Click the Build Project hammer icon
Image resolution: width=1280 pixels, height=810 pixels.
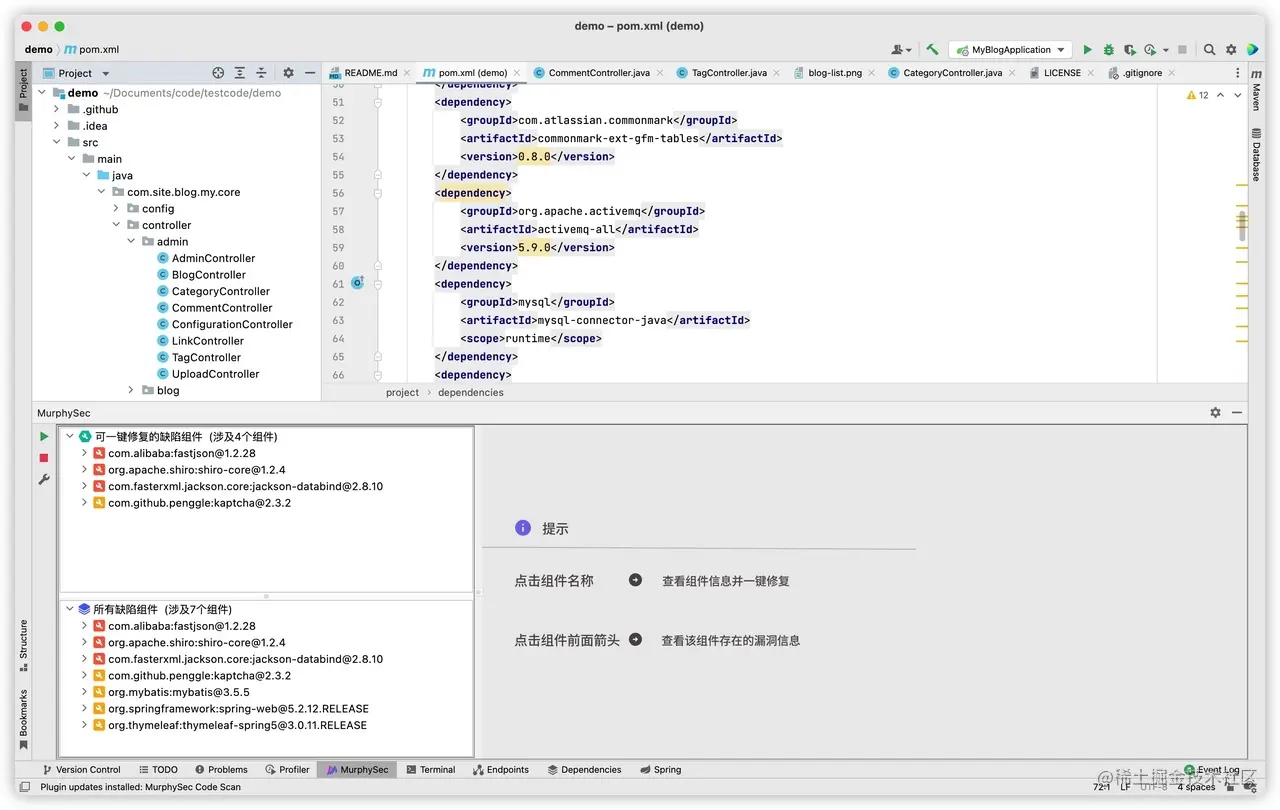tap(932, 49)
